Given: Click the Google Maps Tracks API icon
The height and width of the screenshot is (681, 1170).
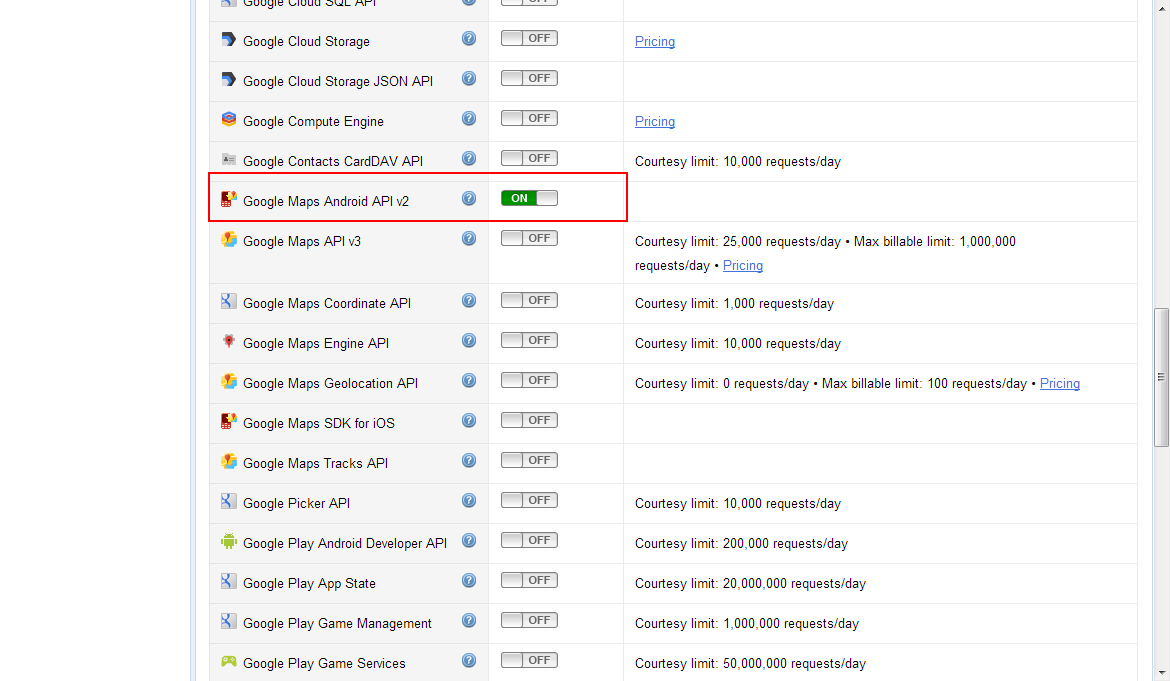Looking at the screenshot, I should (x=228, y=462).
